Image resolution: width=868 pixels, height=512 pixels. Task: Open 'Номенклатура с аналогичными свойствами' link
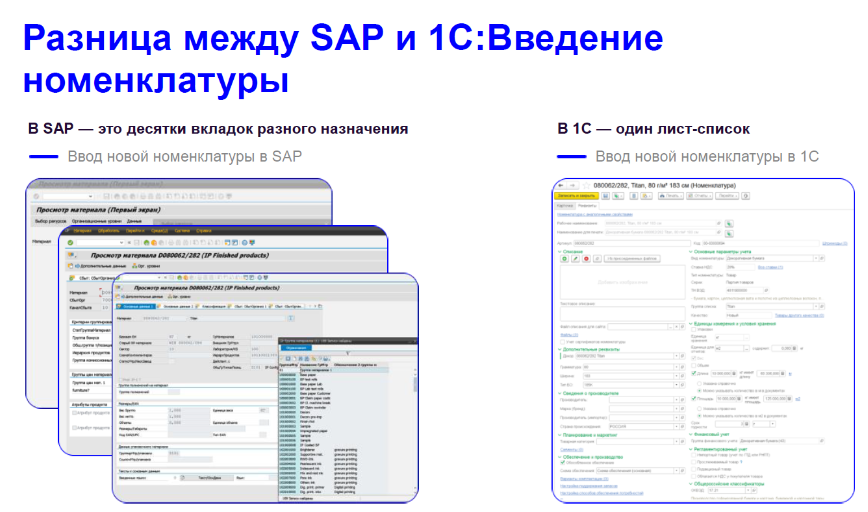(595, 214)
